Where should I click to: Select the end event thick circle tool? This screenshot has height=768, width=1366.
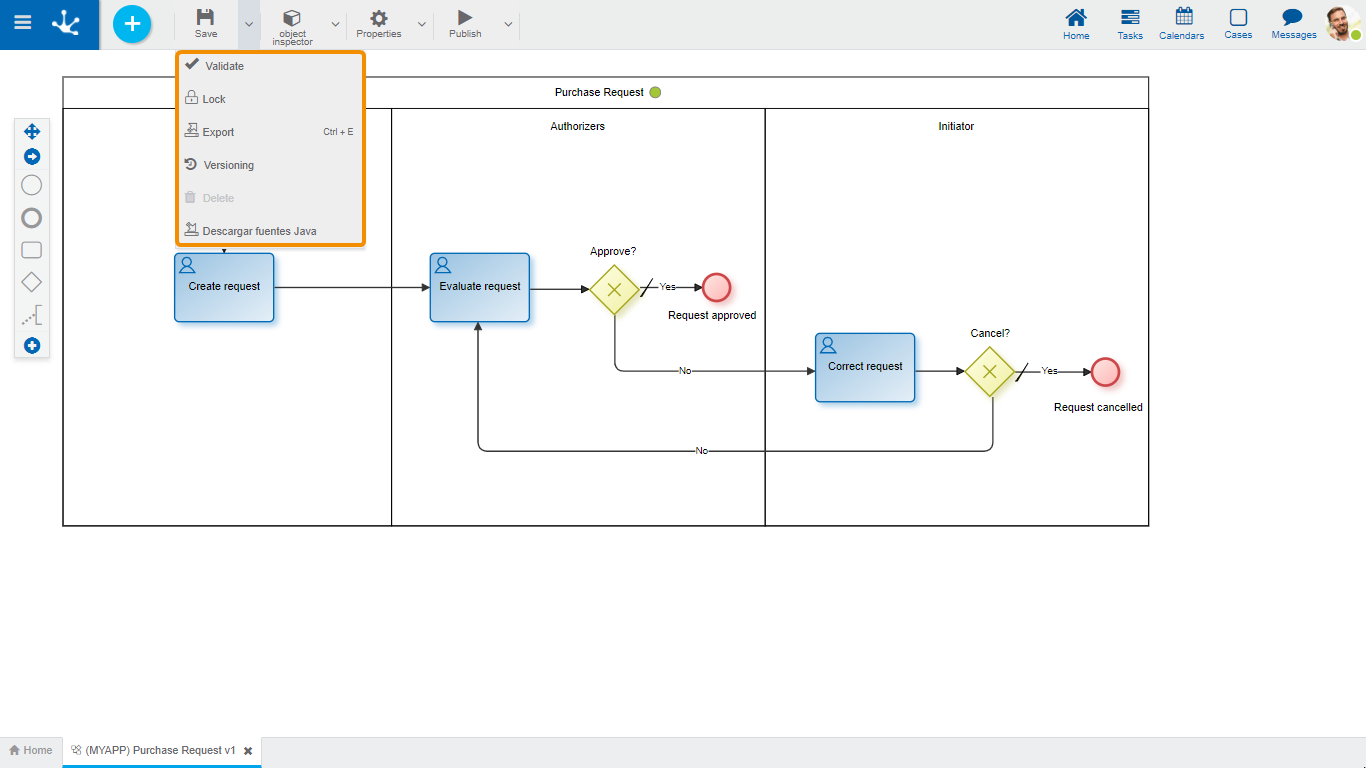tap(32, 218)
